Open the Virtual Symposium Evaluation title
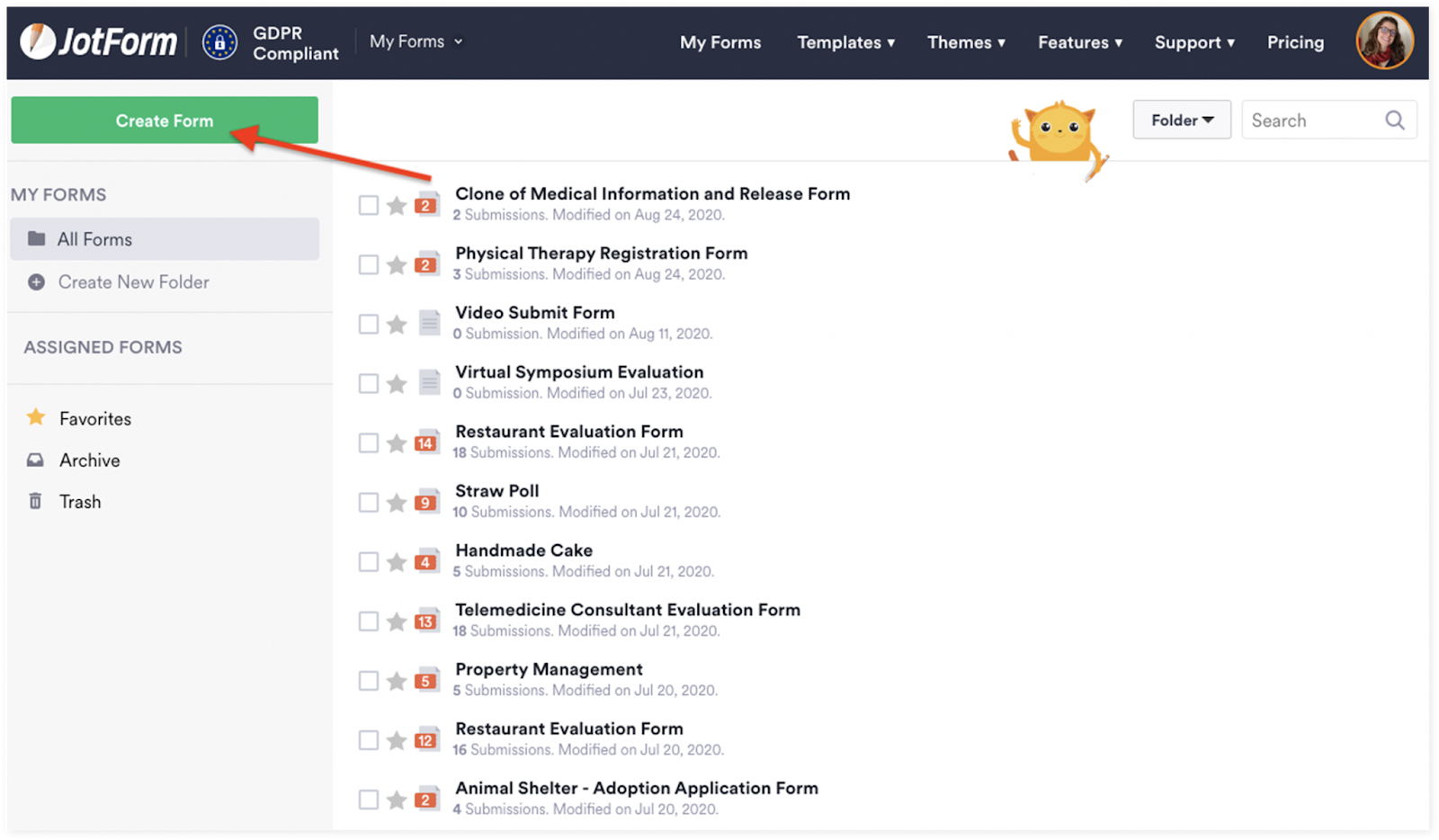This screenshot has height=840, width=1439. (579, 371)
